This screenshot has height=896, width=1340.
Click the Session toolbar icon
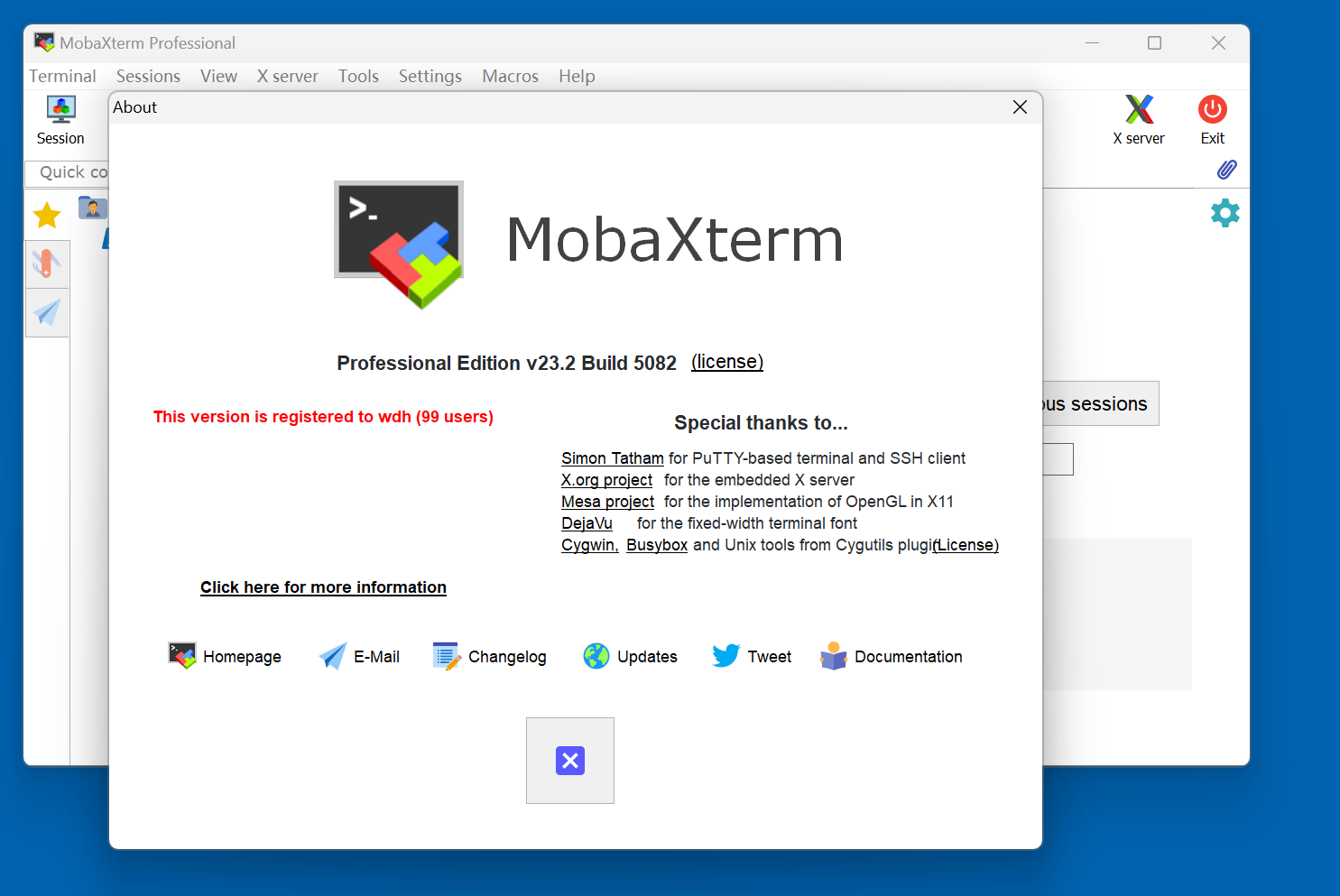pyautogui.click(x=60, y=120)
